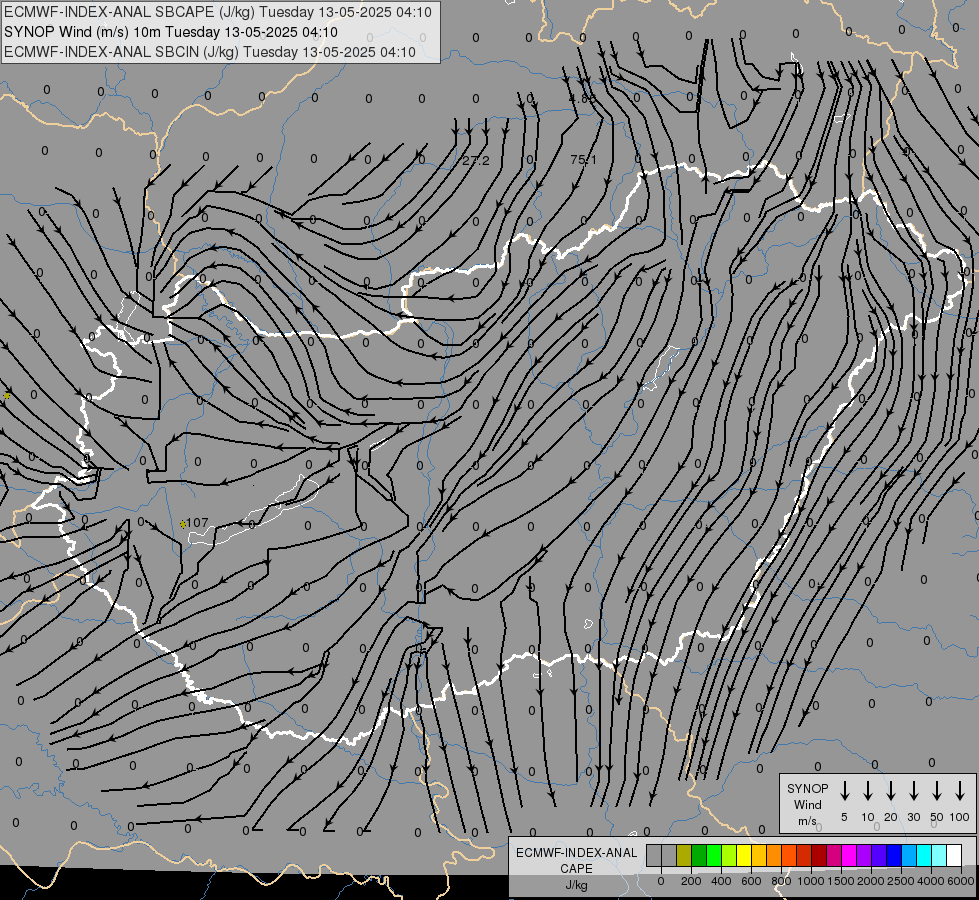Image resolution: width=979 pixels, height=900 pixels.
Task: Click the 4.86 value on the map
Action: [x=581, y=99]
